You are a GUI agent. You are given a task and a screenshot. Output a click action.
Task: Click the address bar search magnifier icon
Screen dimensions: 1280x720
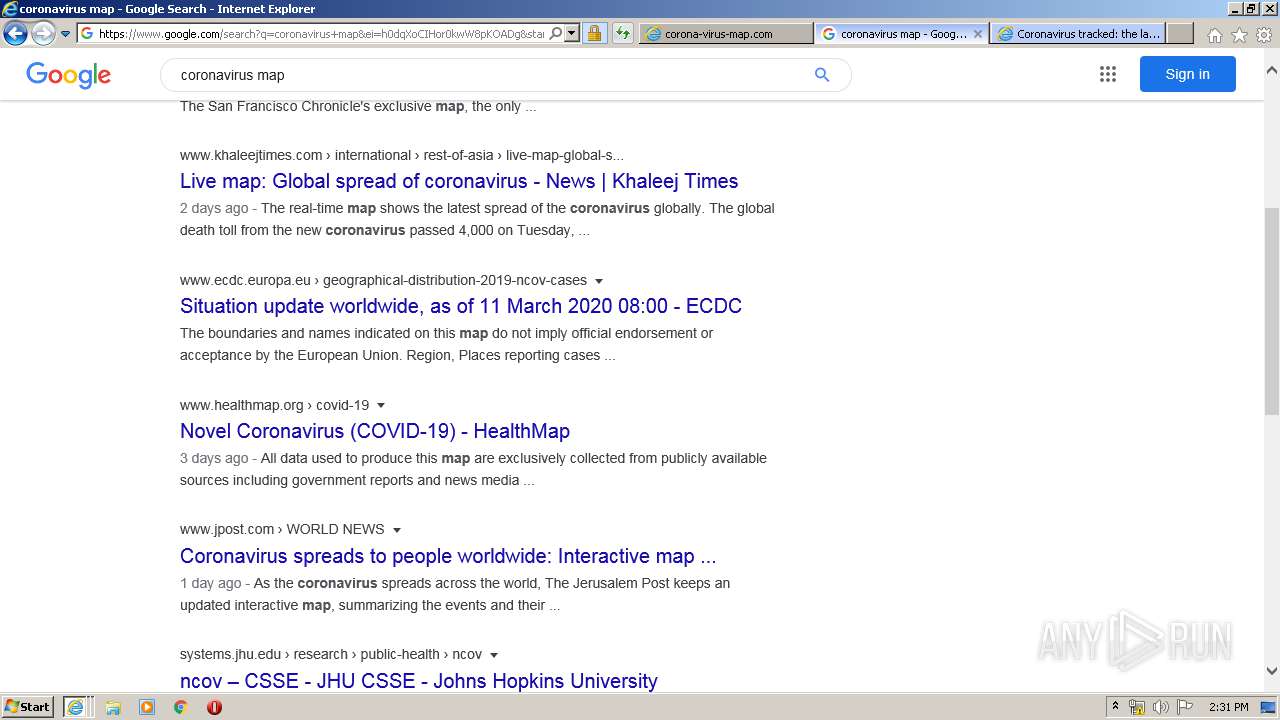(556, 33)
